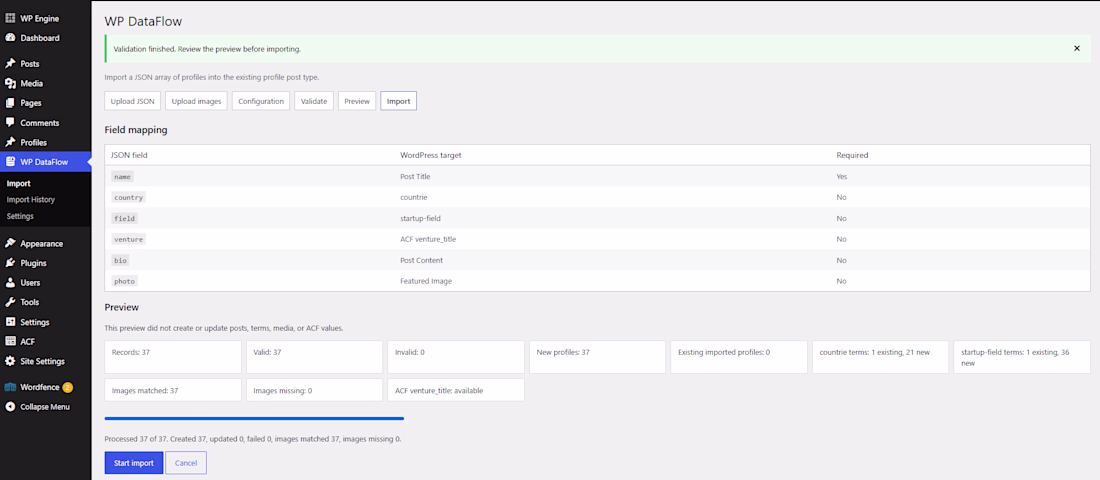
Task: Click the Appearance paintbrush icon
Action: pos(10,244)
